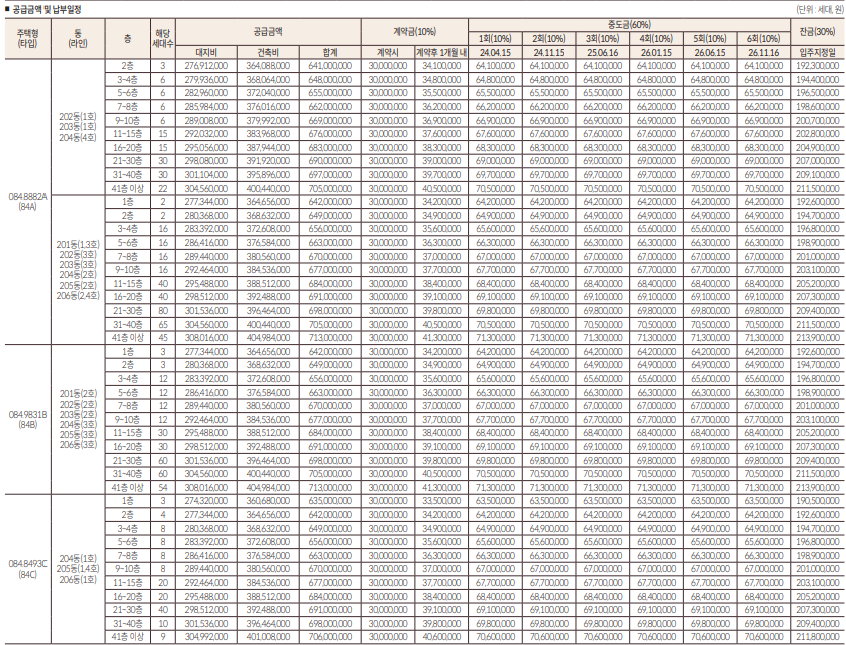Click the type cell '084.8882A (84A)'
Screen dimensions: 846x645
[x=28, y=202]
